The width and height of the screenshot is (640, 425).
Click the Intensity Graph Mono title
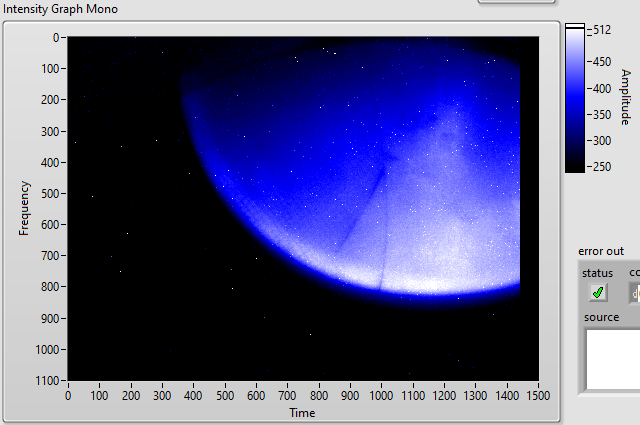coord(60,9)
